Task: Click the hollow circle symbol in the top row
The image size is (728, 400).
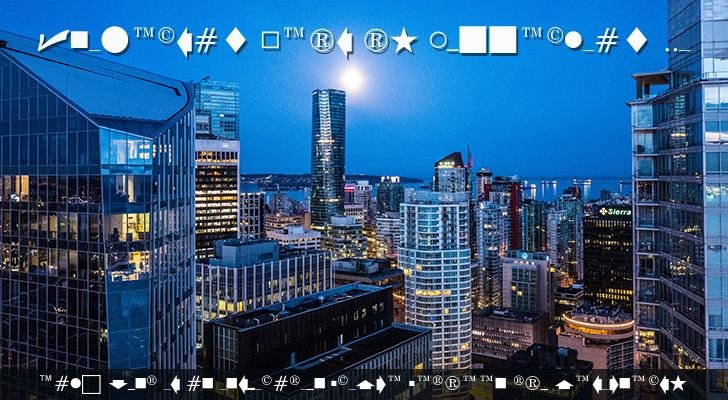Action: click(439, 41)
